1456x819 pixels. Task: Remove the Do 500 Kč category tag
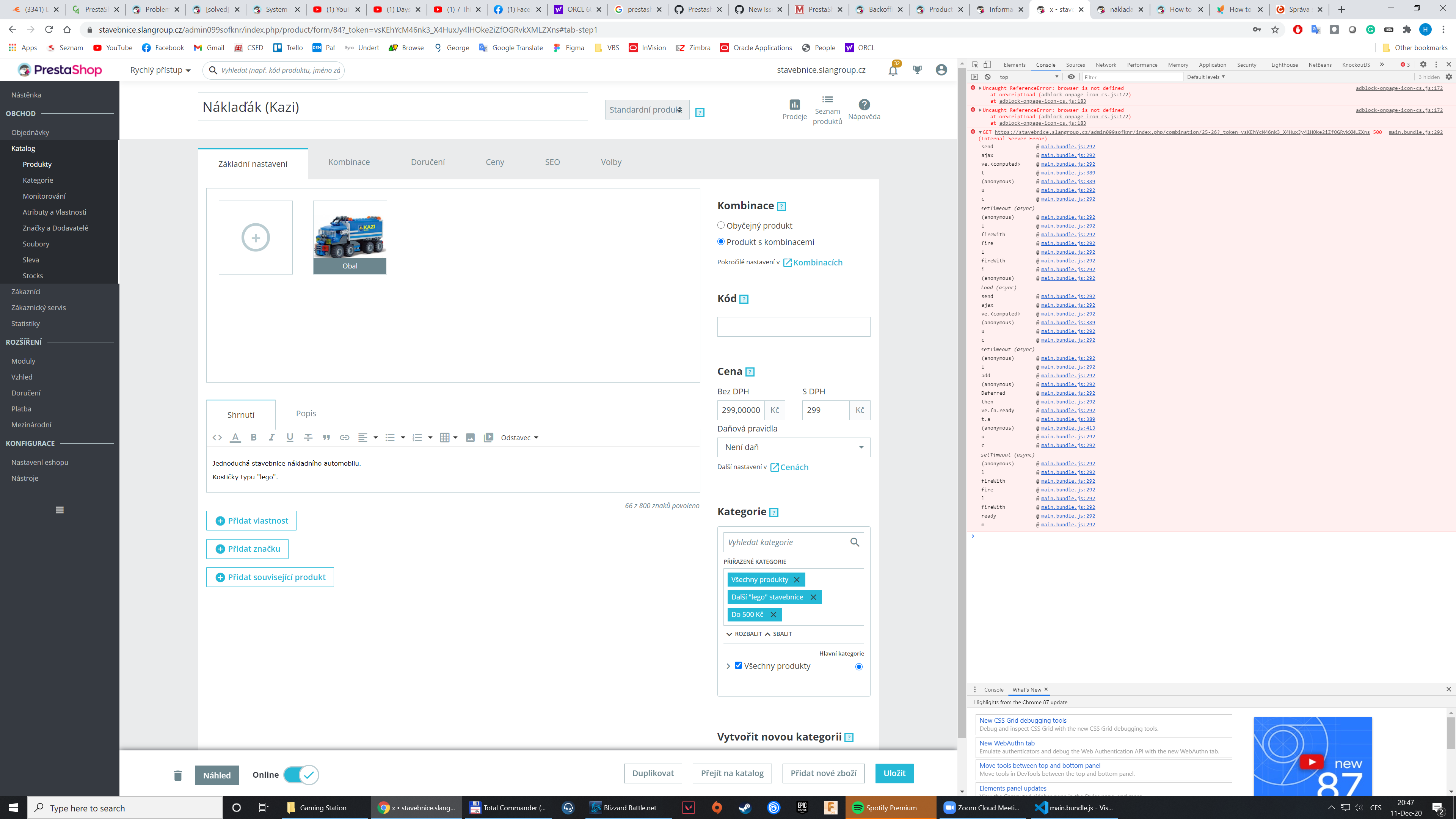point(773,614)
